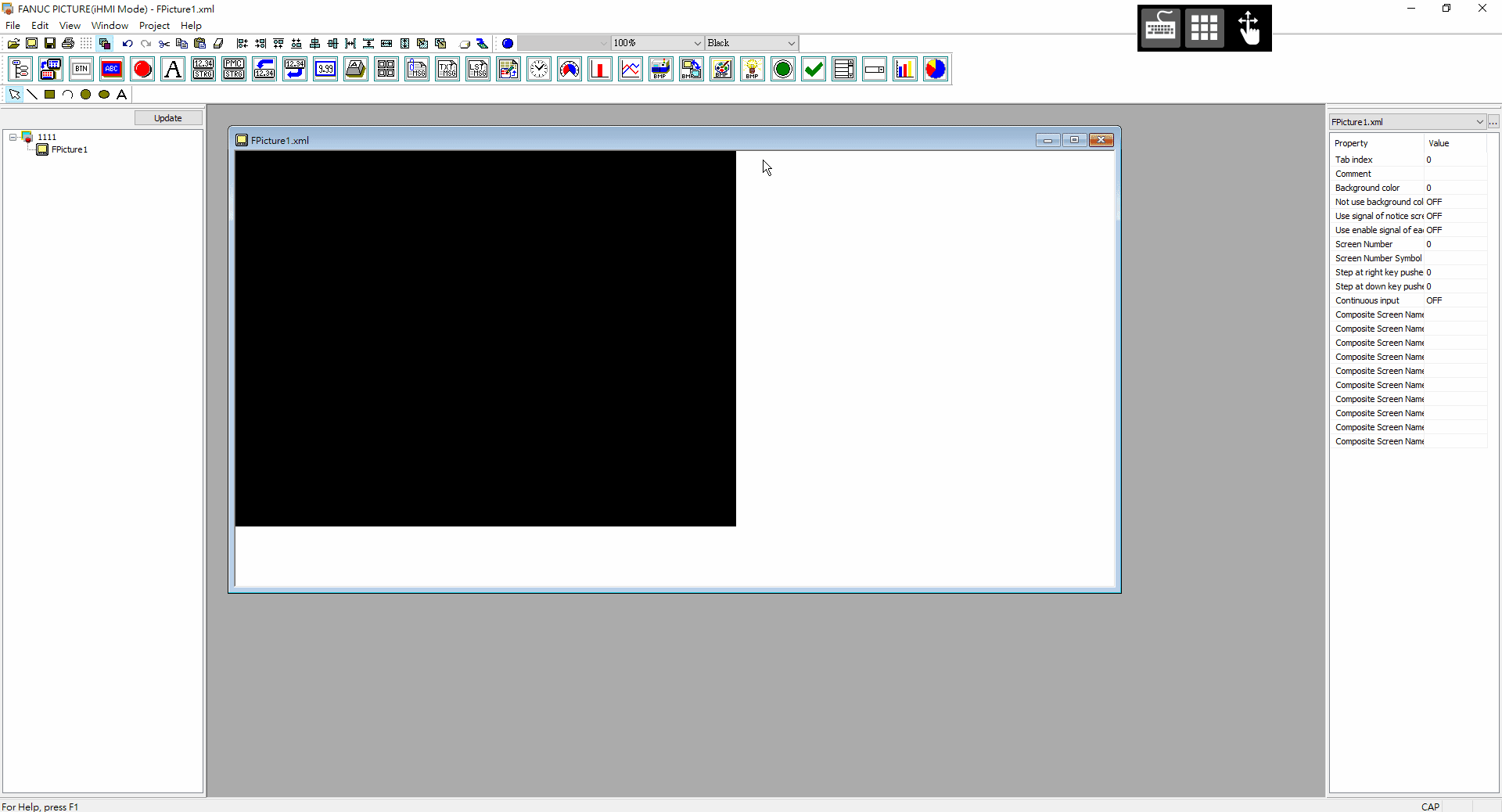Click the Update button
Screen dimensions: 1502x812
pyautogui.click(x=167, y=118)
